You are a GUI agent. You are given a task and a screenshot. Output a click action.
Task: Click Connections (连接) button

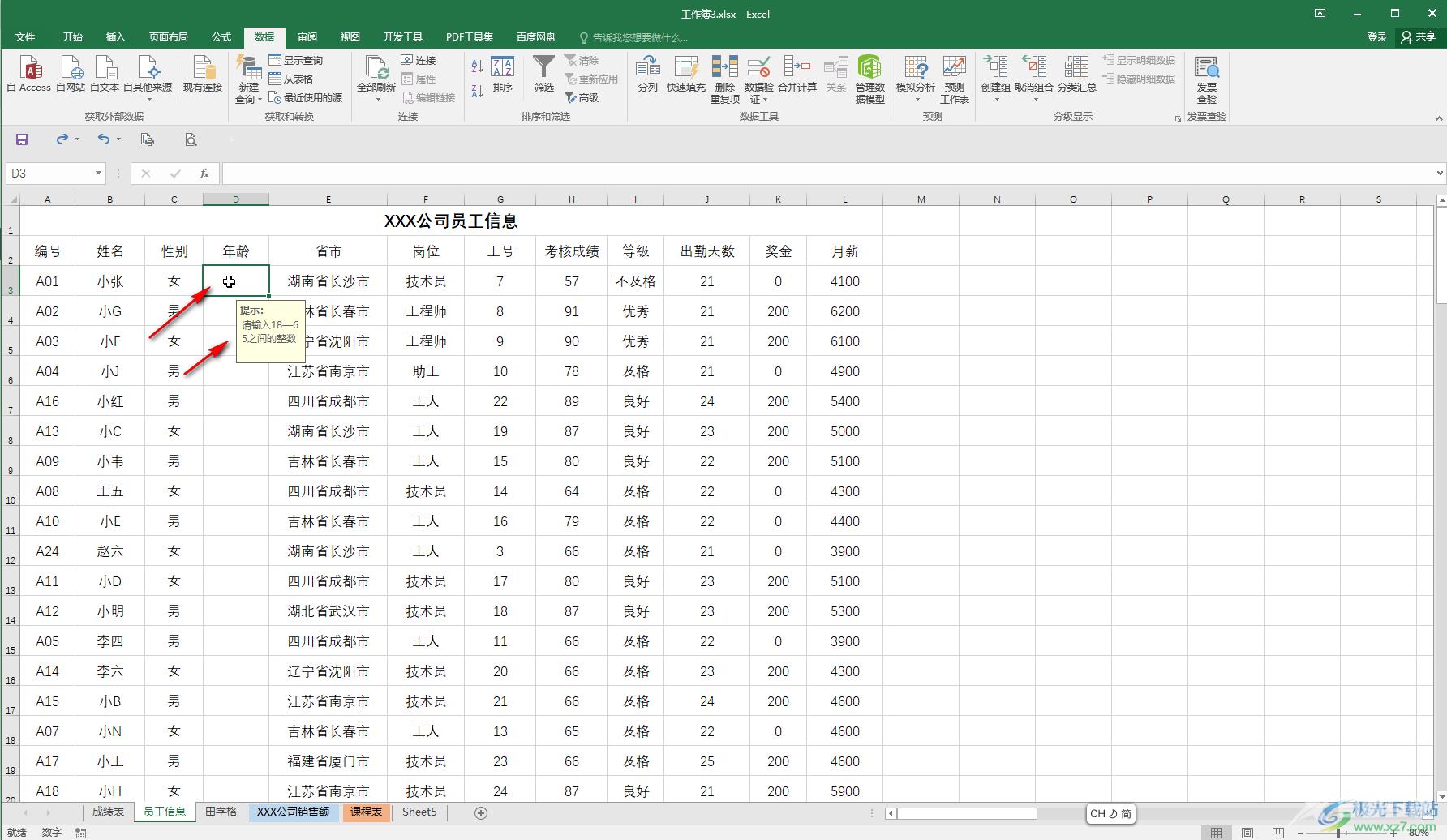click(419, 60)
